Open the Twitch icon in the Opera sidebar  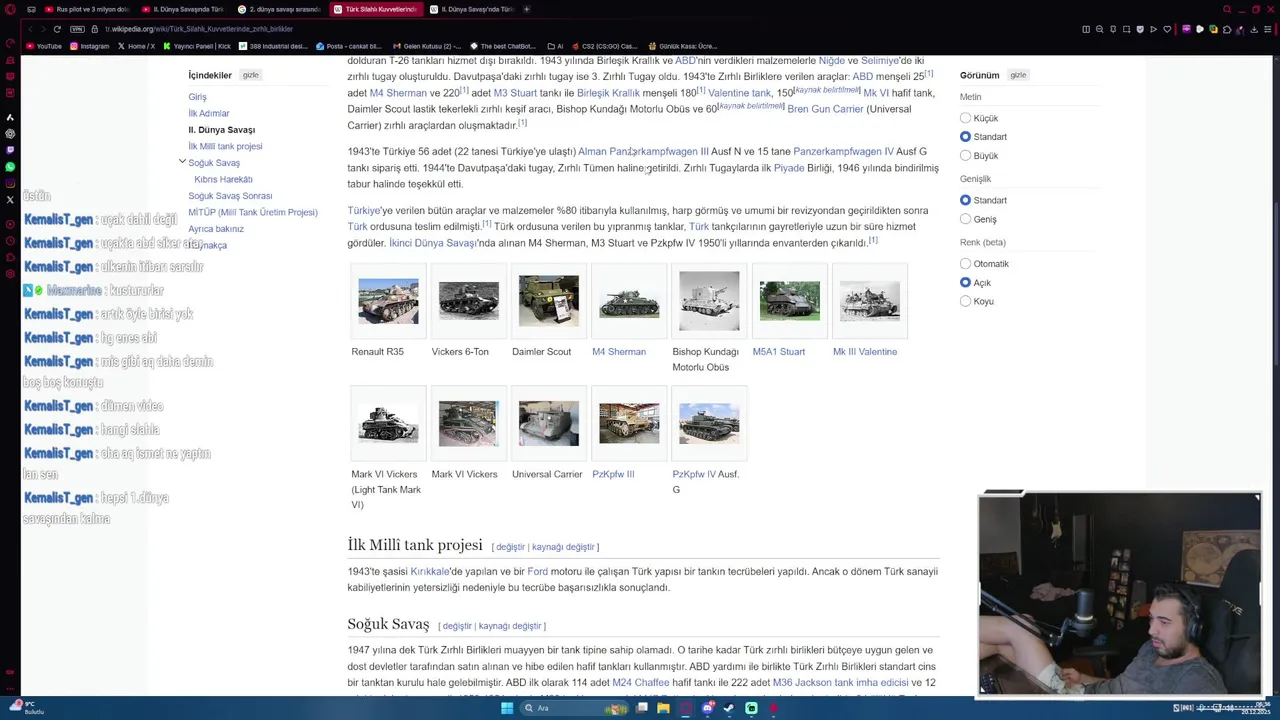(x=10, y=150)
